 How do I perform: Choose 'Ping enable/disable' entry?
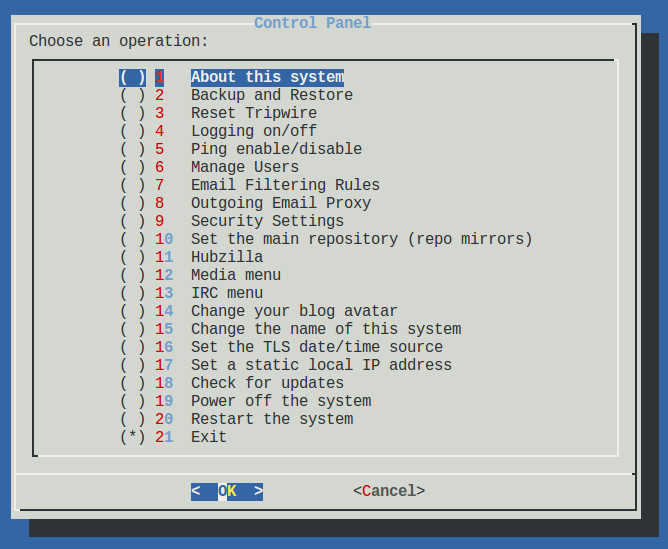[x=276, y=149]
